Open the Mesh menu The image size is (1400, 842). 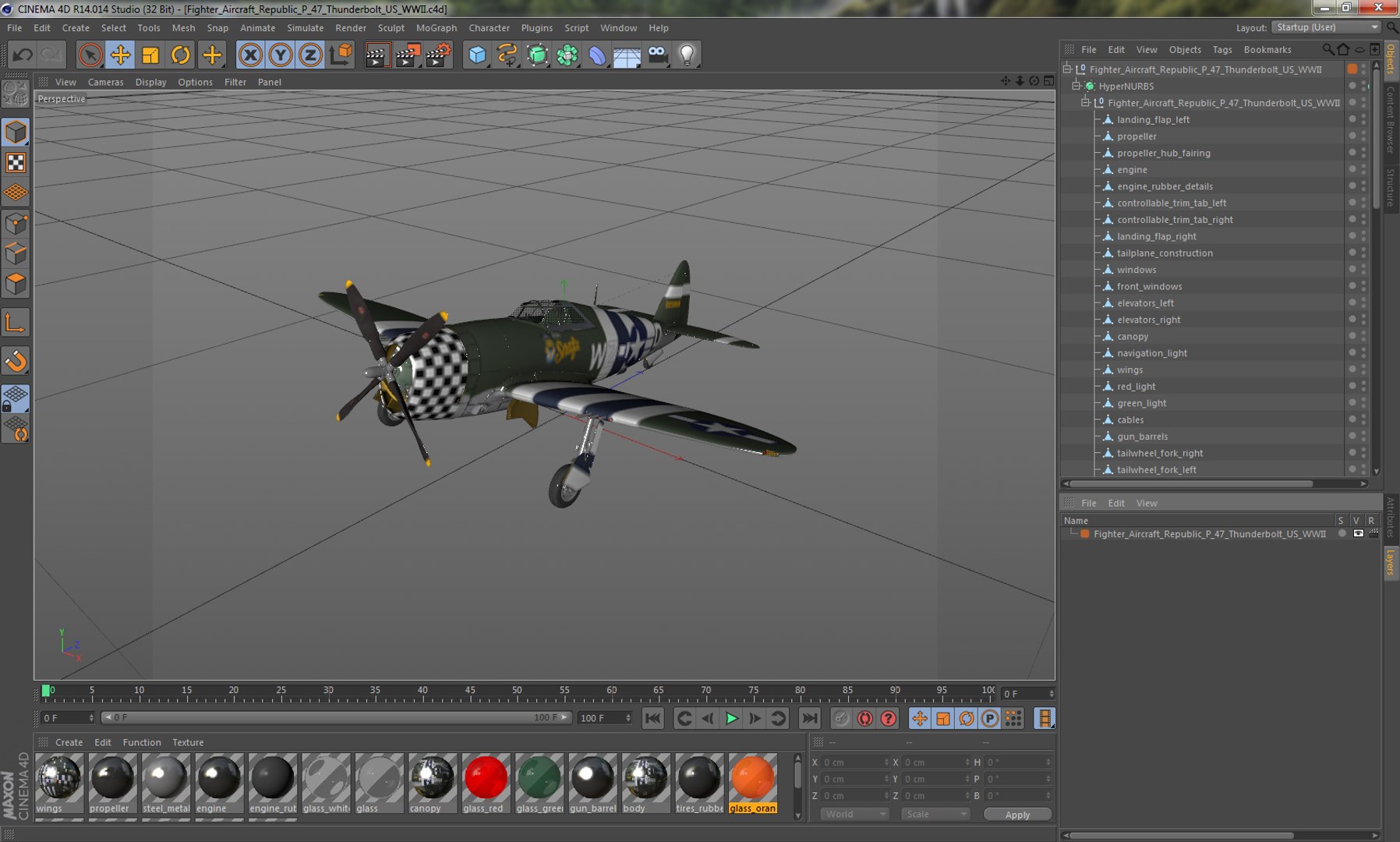pos(183,27)
